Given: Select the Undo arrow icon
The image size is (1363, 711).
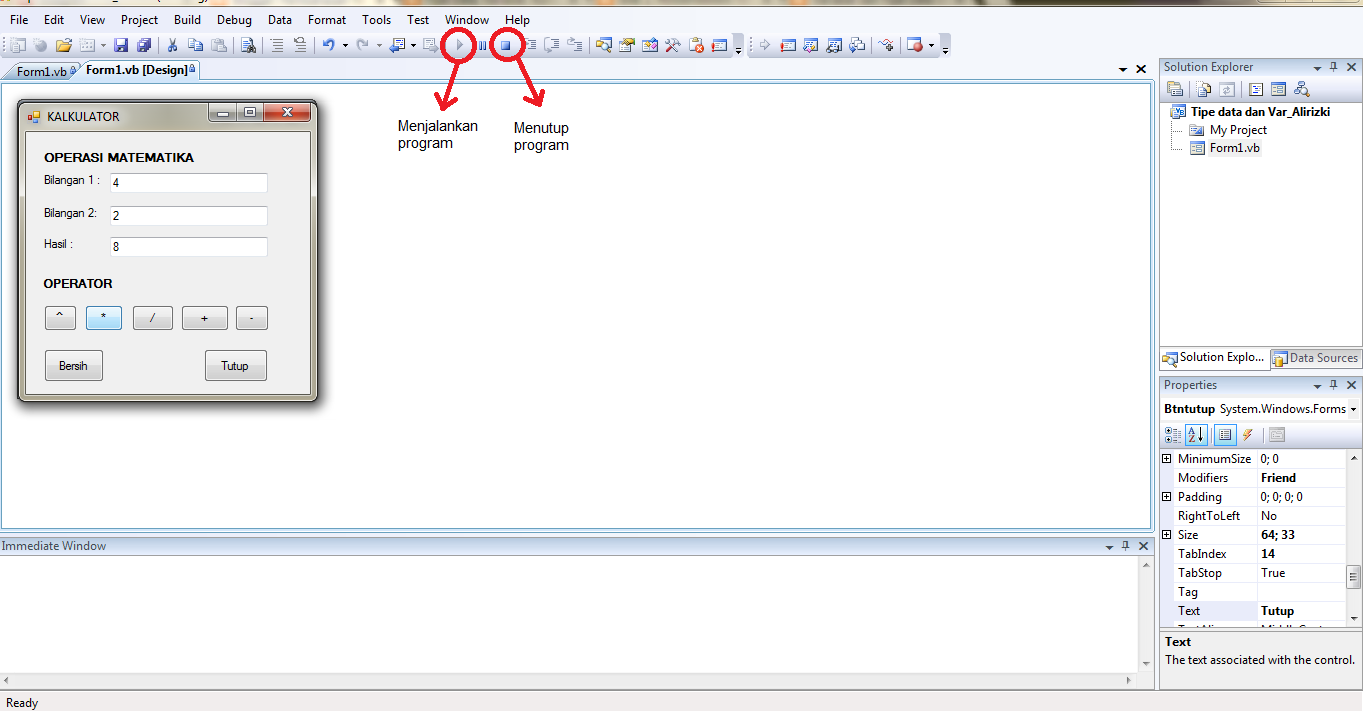Looking at the screenshot, I should tap(329, 44).
